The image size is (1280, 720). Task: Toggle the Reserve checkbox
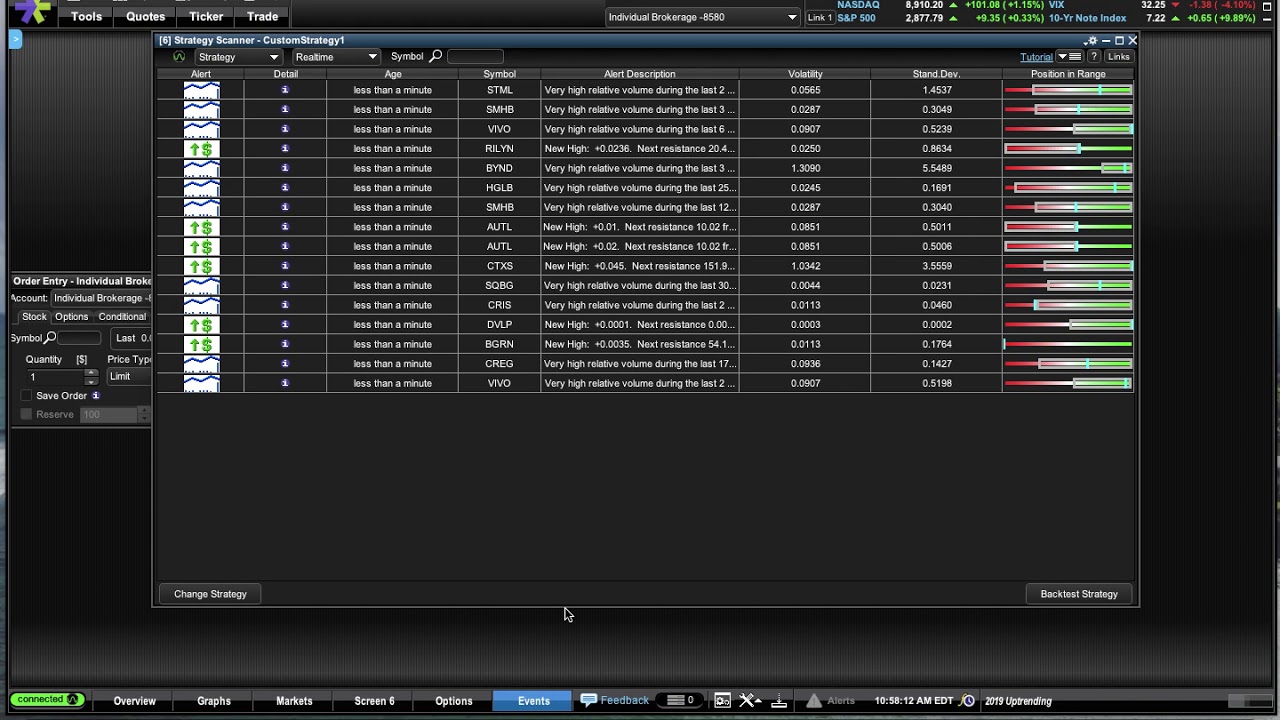(x=27, y=414)
